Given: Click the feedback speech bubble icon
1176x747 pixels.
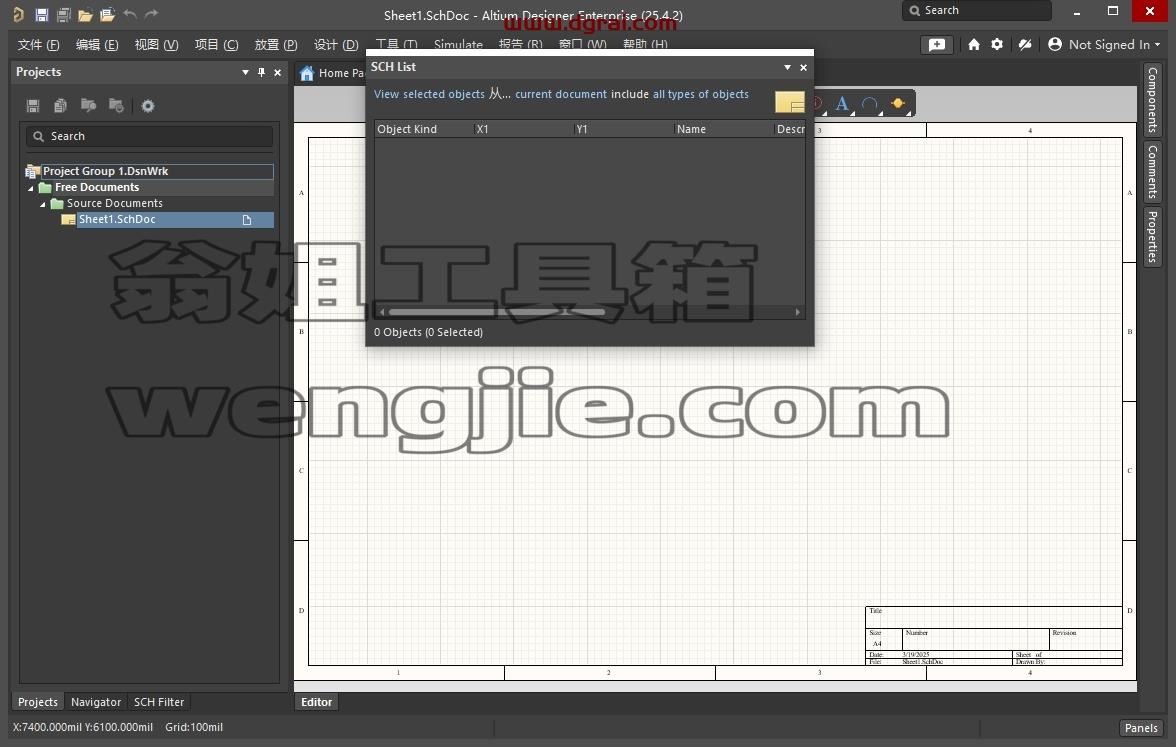Looking at the screenshot, I should pos(937,45).
